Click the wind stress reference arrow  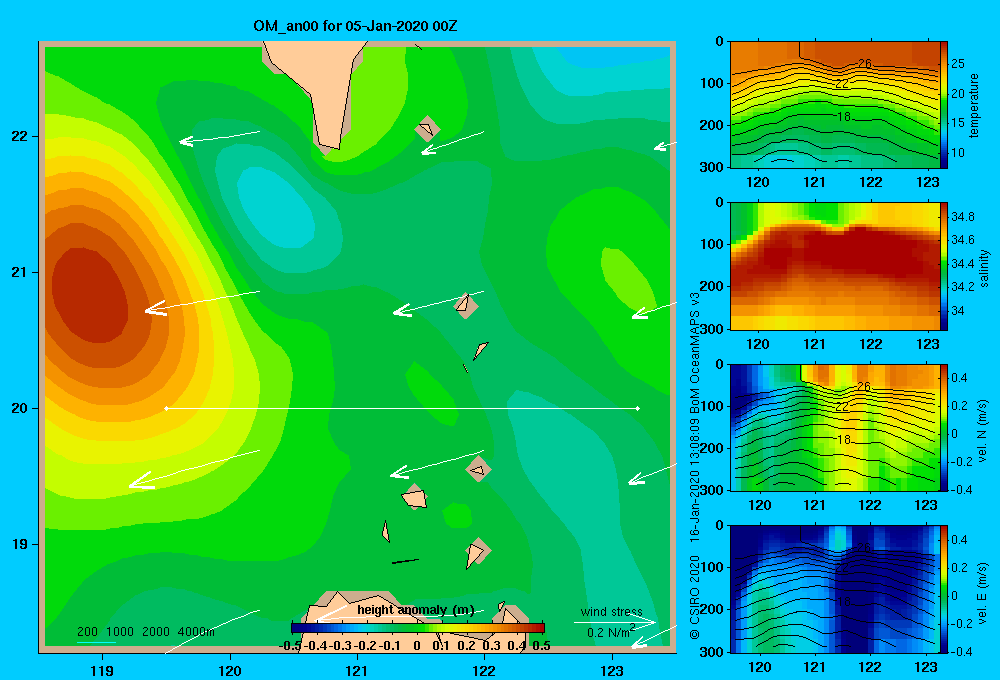click(x=615, y=622)
